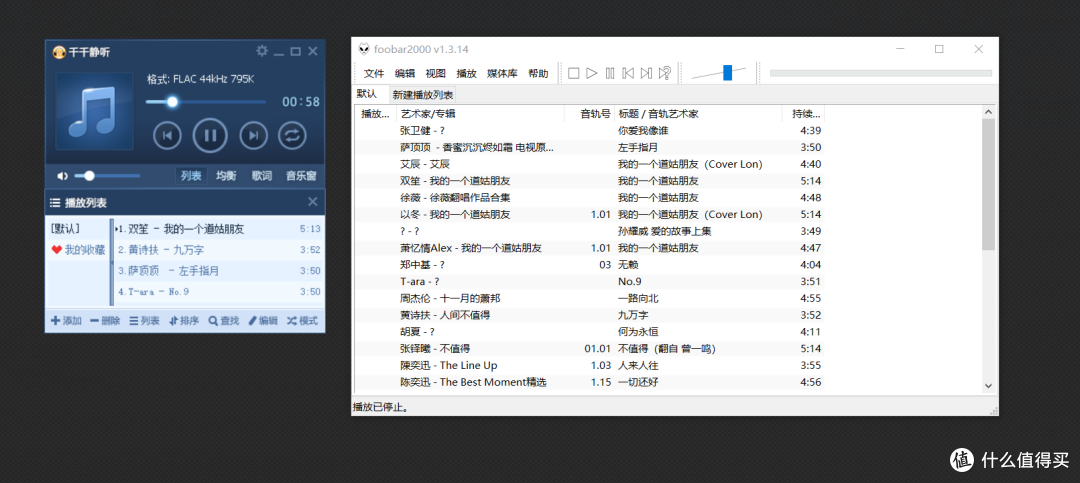Viewport: 1080px width, 483px height.
Task: Click foobar2000 scrollbar up arrow
Action: point(988,112)
